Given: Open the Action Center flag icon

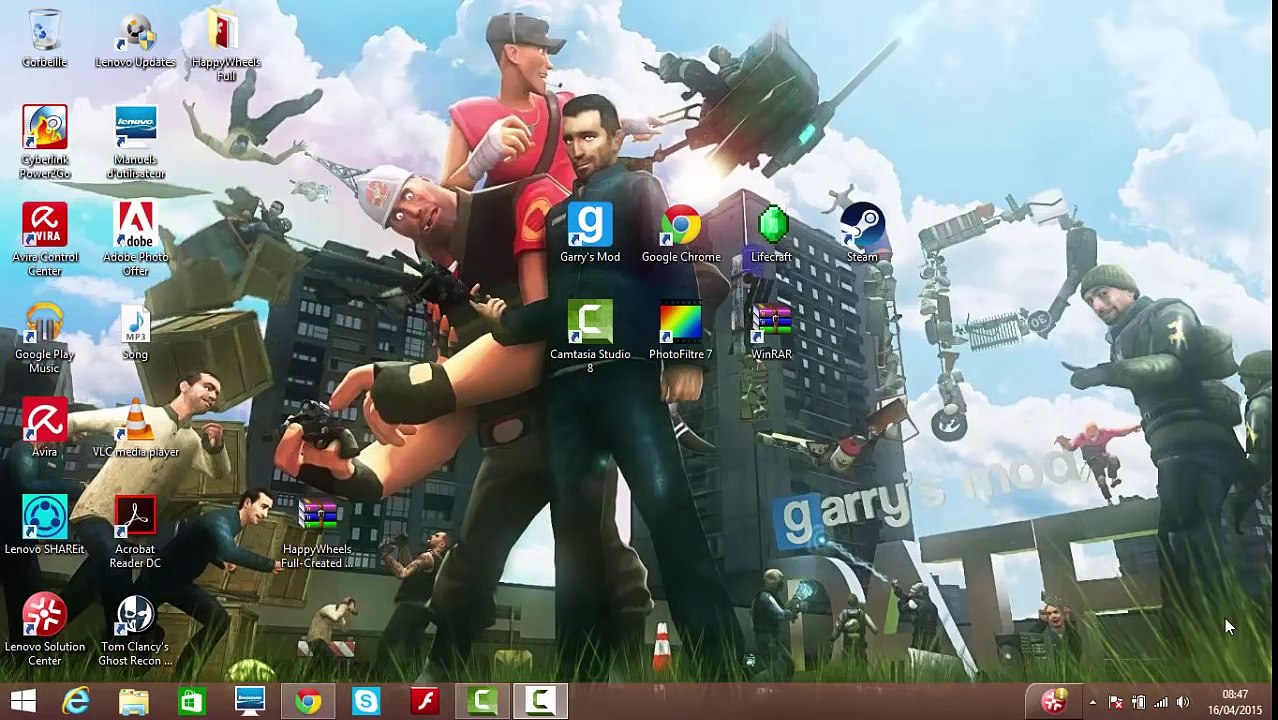Looking at the screenshot, I should [x=1116, y=703].
